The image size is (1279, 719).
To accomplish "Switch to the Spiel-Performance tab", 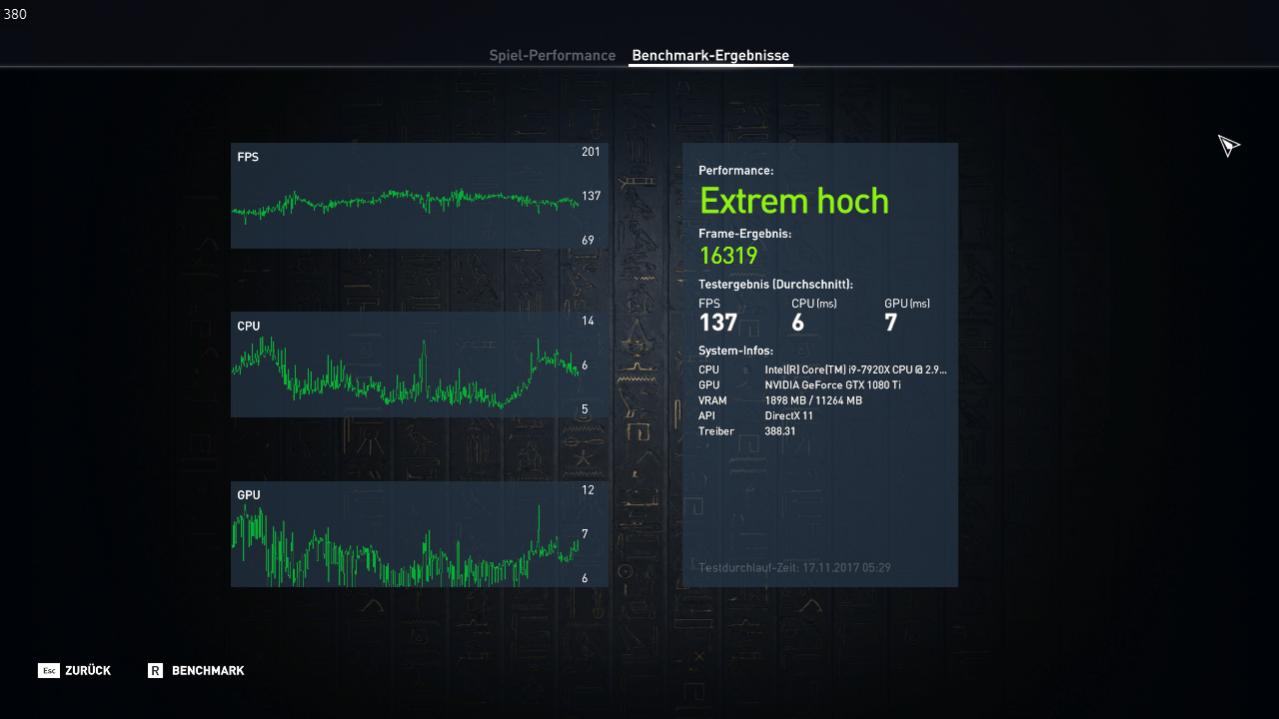I will 552,56.
